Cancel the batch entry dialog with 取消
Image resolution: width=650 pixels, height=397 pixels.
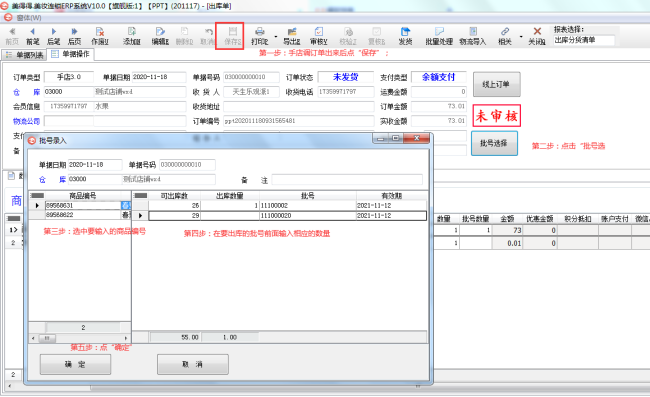coord(193,364)
